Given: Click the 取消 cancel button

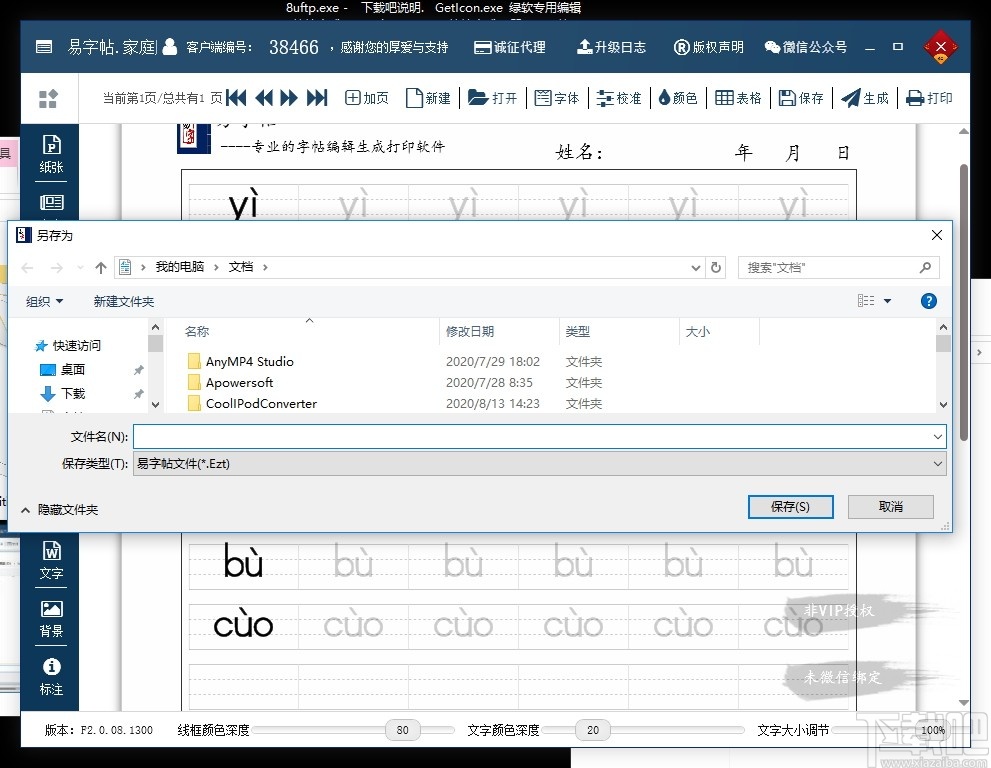Looking at the screenshot, I should click(x=890, y=507).
